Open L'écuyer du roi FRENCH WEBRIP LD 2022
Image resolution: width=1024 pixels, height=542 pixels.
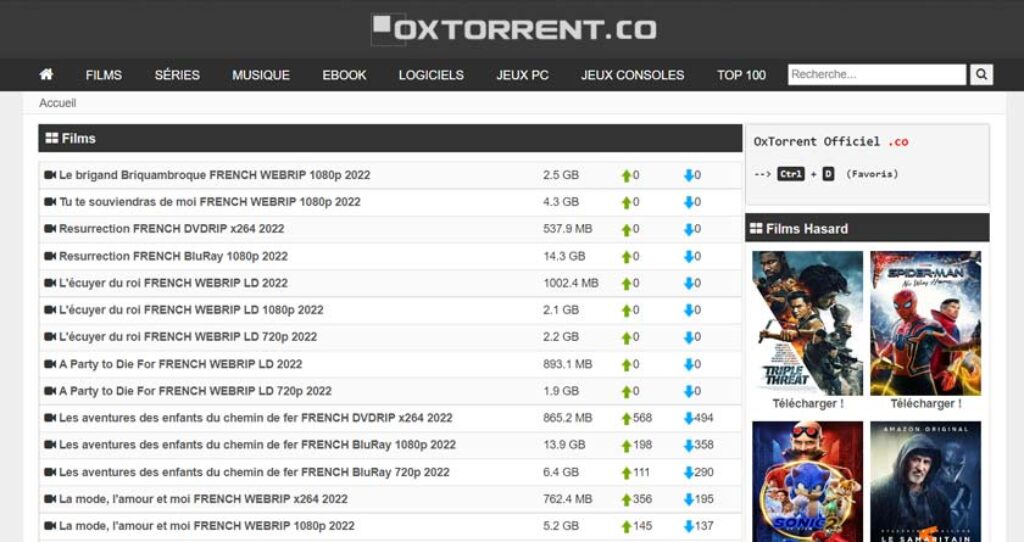click(x=173, y=283)
